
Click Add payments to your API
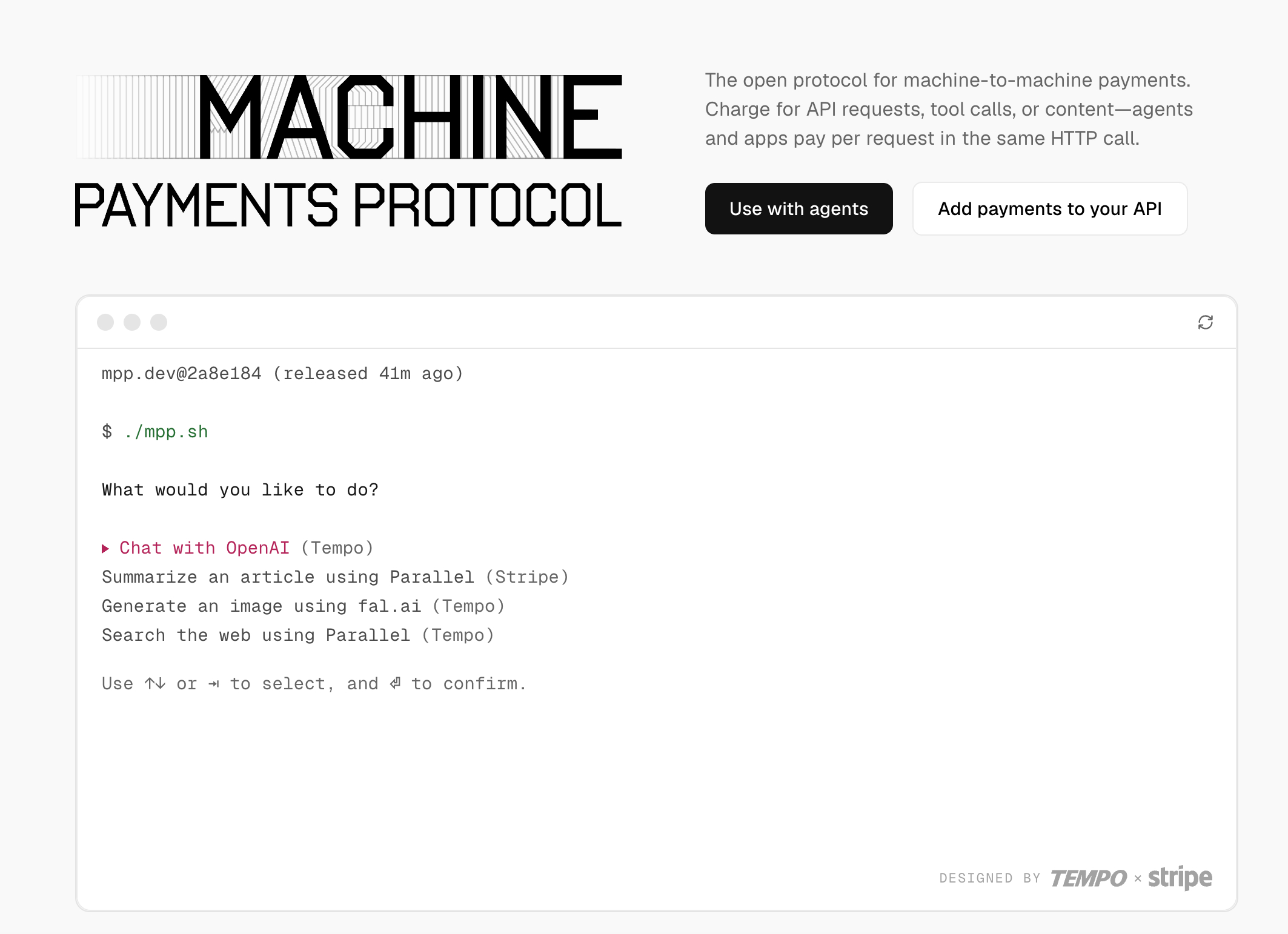1049,208
